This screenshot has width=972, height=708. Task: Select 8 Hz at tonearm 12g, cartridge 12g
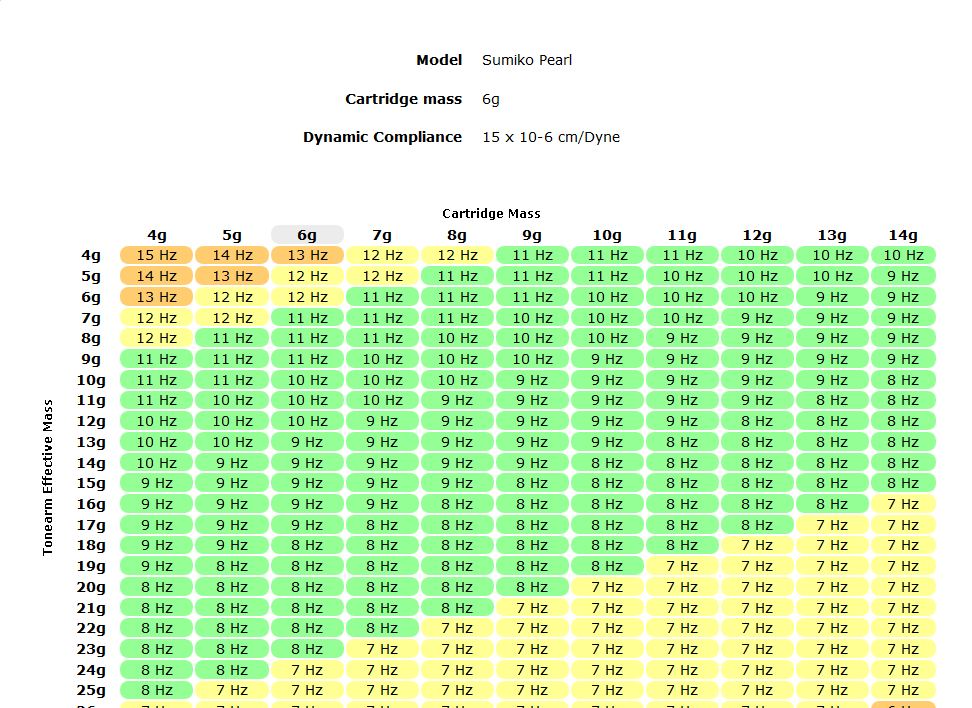pos(757,422)
